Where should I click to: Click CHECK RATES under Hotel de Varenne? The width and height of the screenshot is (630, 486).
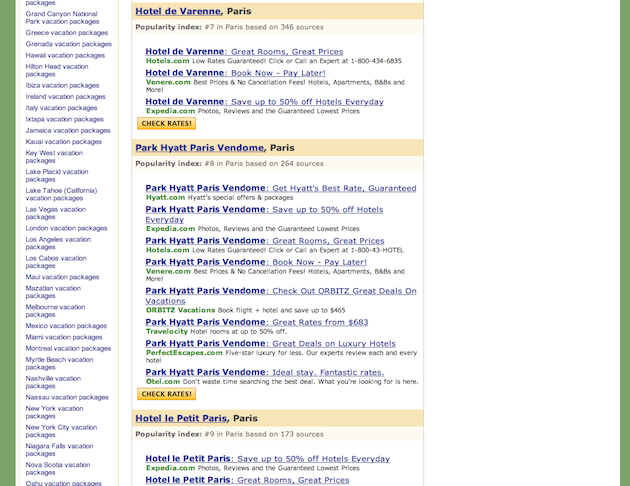pos(166,123)
